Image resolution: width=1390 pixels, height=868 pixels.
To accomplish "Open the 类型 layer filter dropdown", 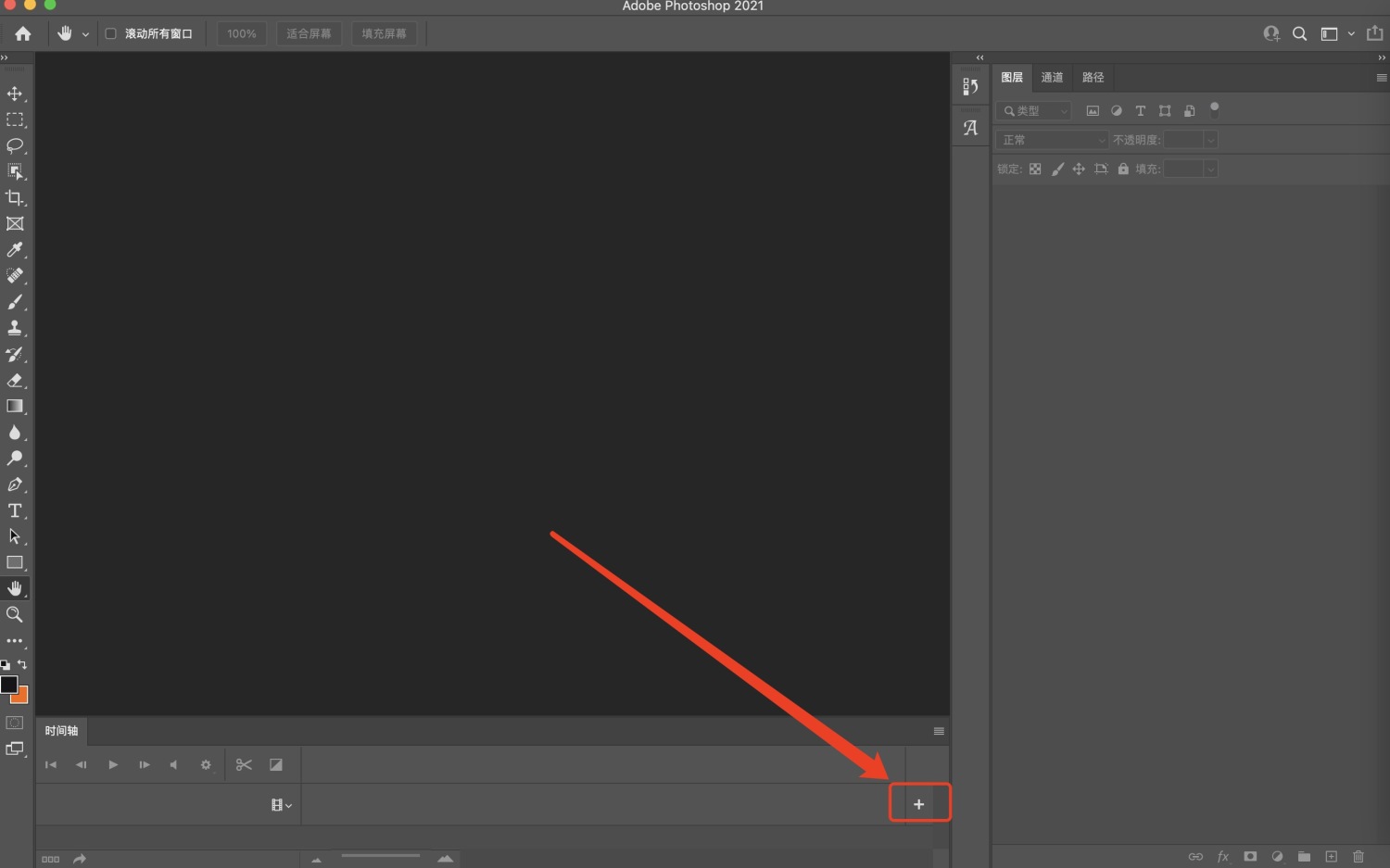I will pyautogui.click(x=1033, y=111).
